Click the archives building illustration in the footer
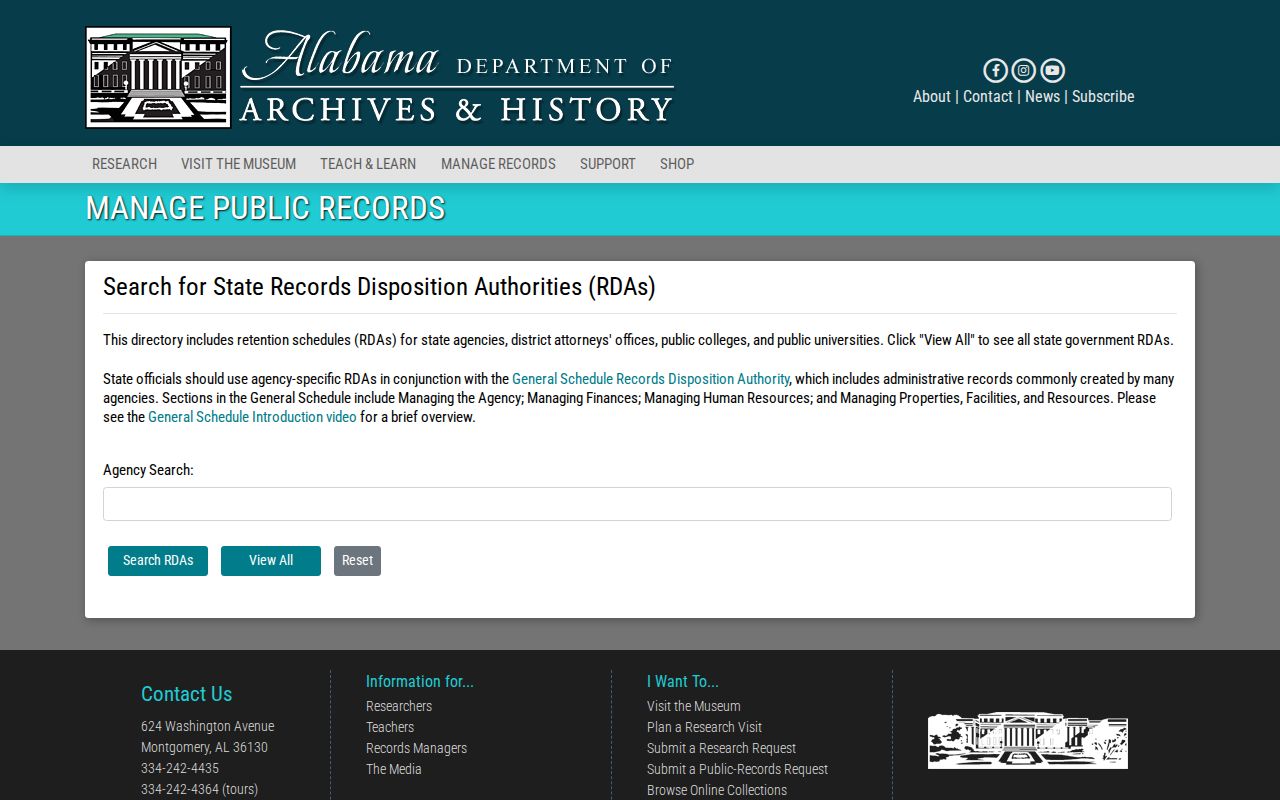 pyautogui.click(x=1027, y=740)
